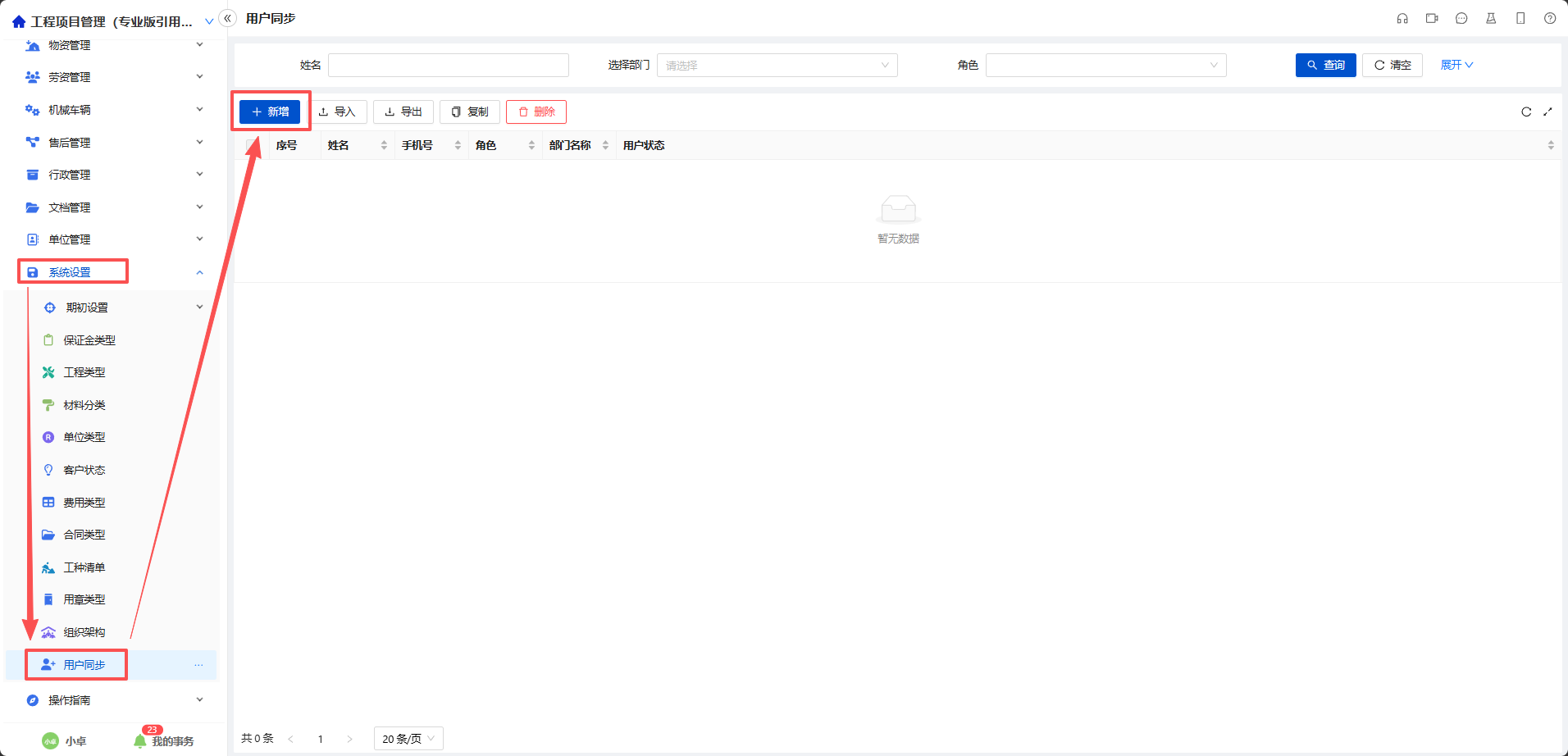Open the 角色 dropdown

click(x=1105, y=65)
